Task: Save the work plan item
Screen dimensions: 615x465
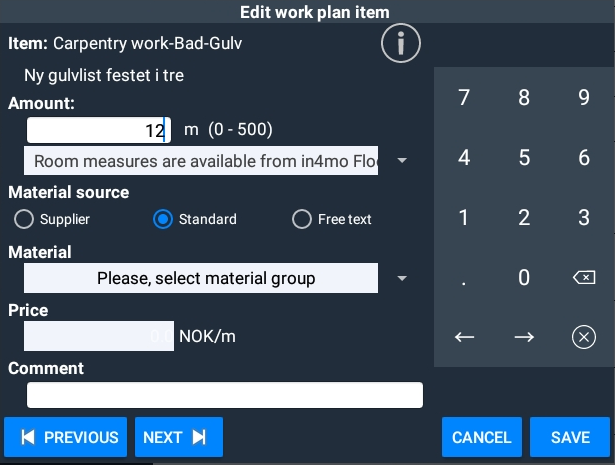Action: pos(570,437)
